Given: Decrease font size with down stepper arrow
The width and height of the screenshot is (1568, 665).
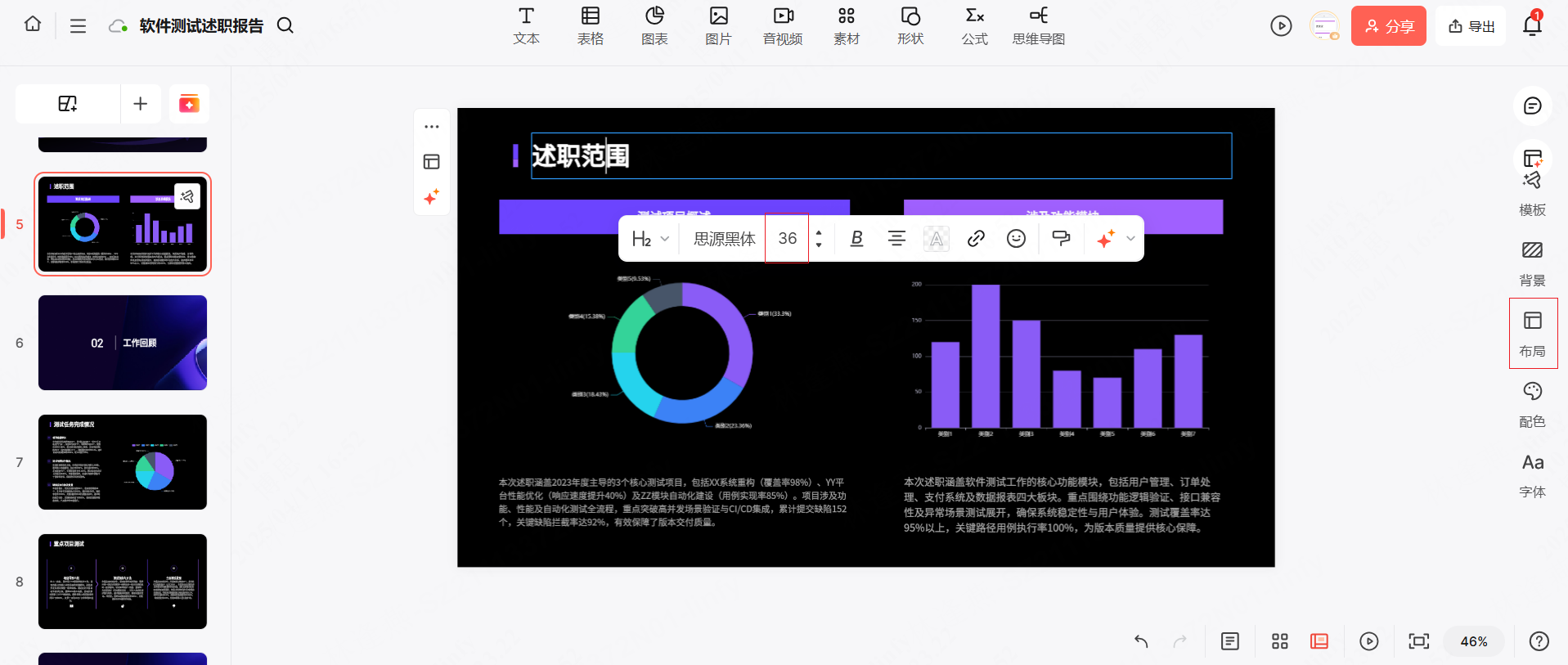Looking at the screenshot, I should pyautogui.click(x=819, y=245).
